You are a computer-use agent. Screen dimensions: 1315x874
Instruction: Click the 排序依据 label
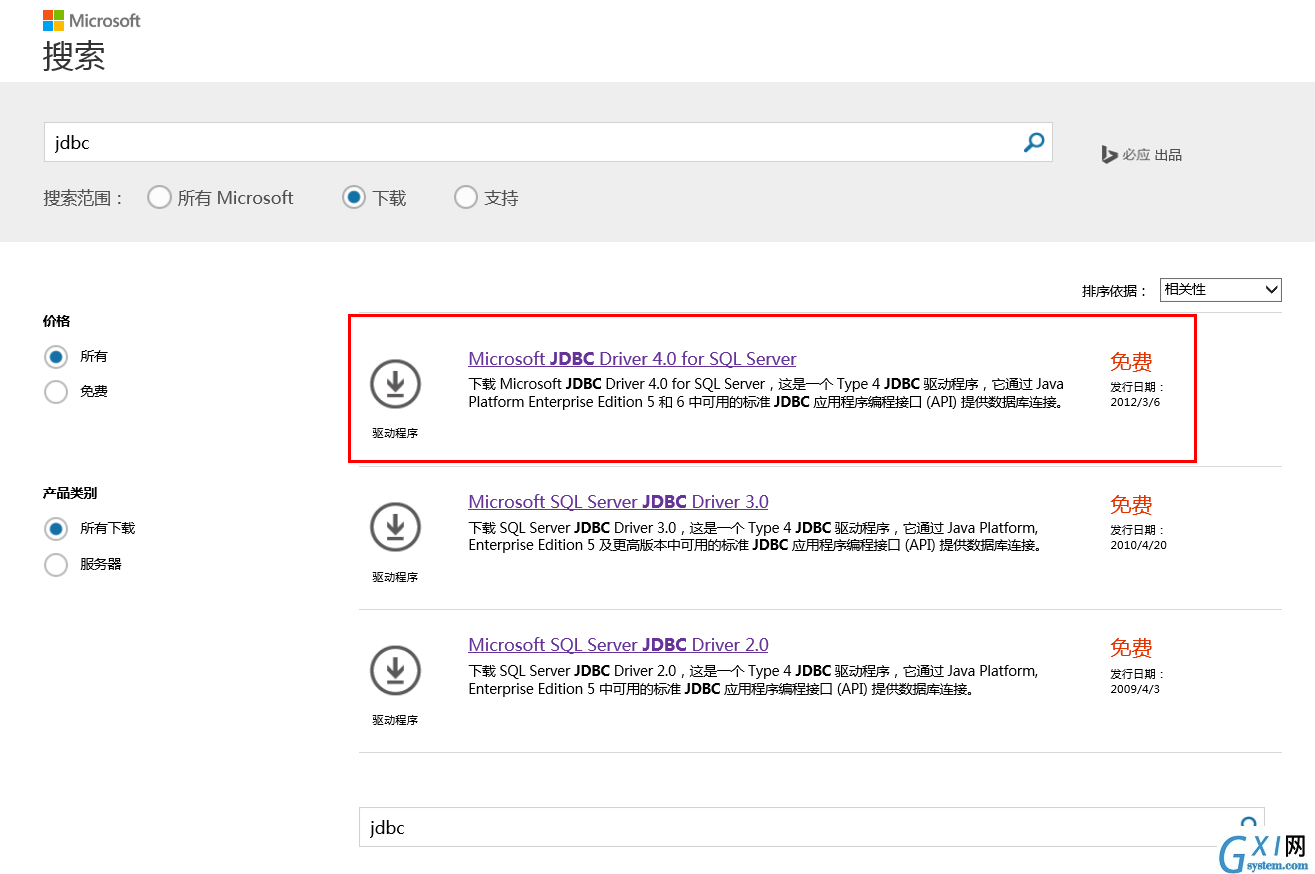tap(1115, 291)
